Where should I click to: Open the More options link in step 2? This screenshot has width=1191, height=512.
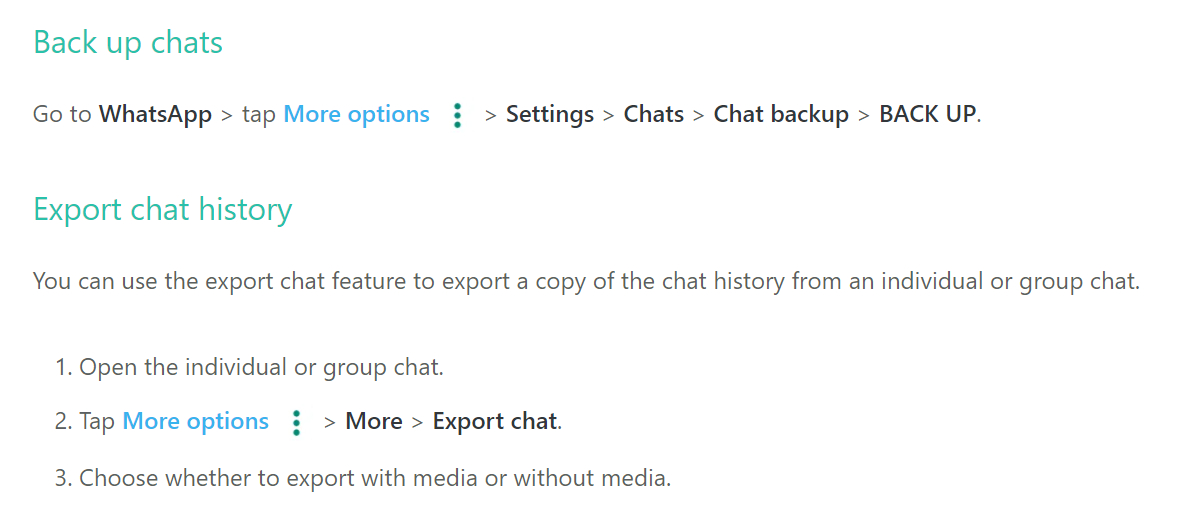(195, 422)
